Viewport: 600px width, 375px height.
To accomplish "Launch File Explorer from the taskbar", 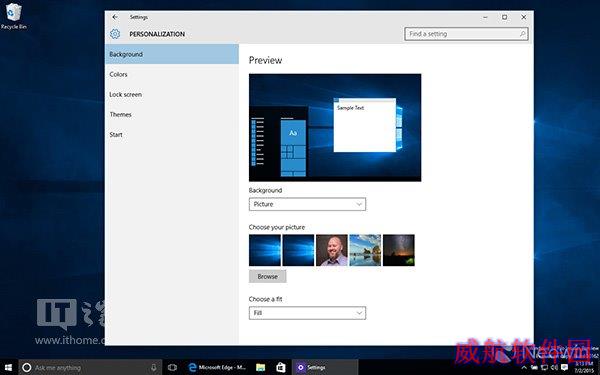I will (x=261, y=368).
